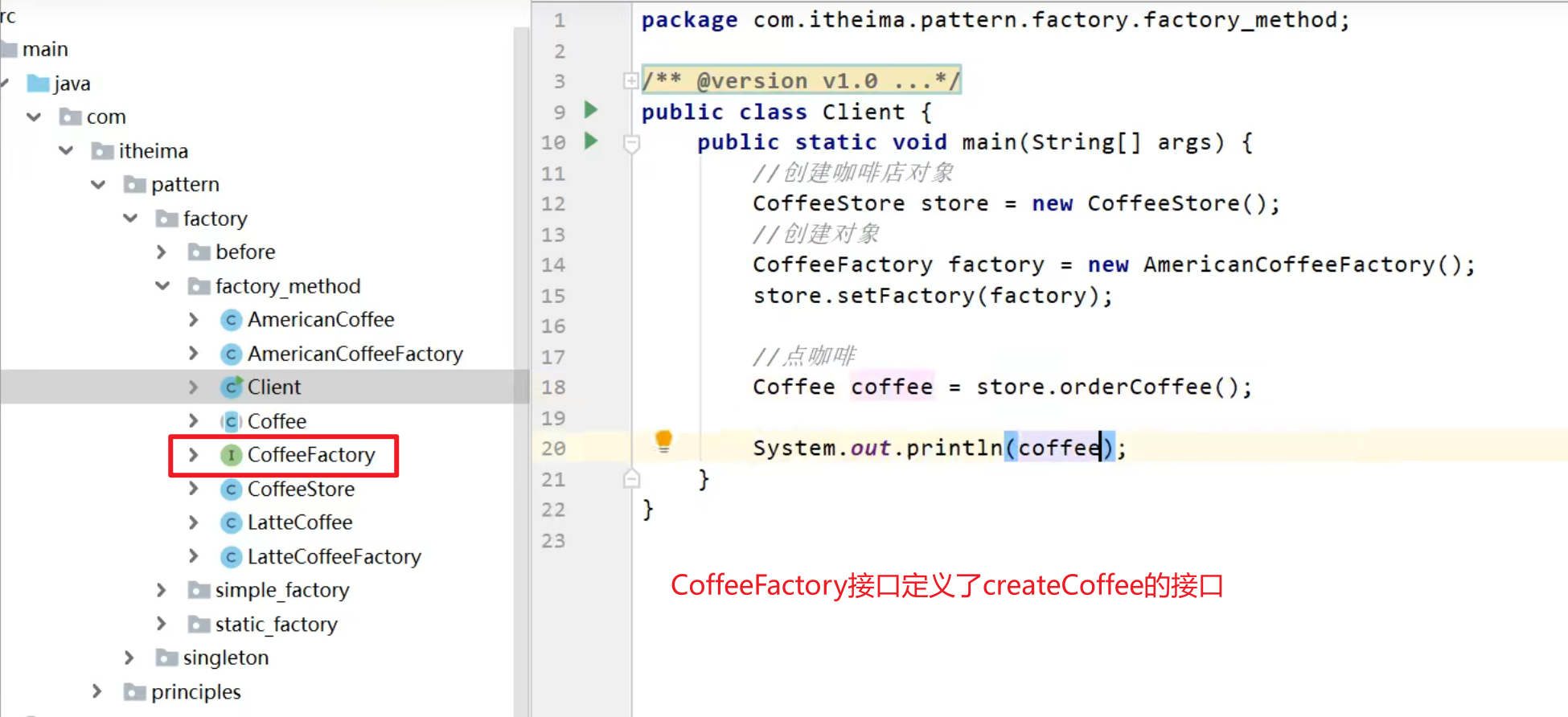Click 'new CoffeeStore()' in line 12
Screen dimensions: 1568x717
pyautogui.click(x=1148, y=203)
